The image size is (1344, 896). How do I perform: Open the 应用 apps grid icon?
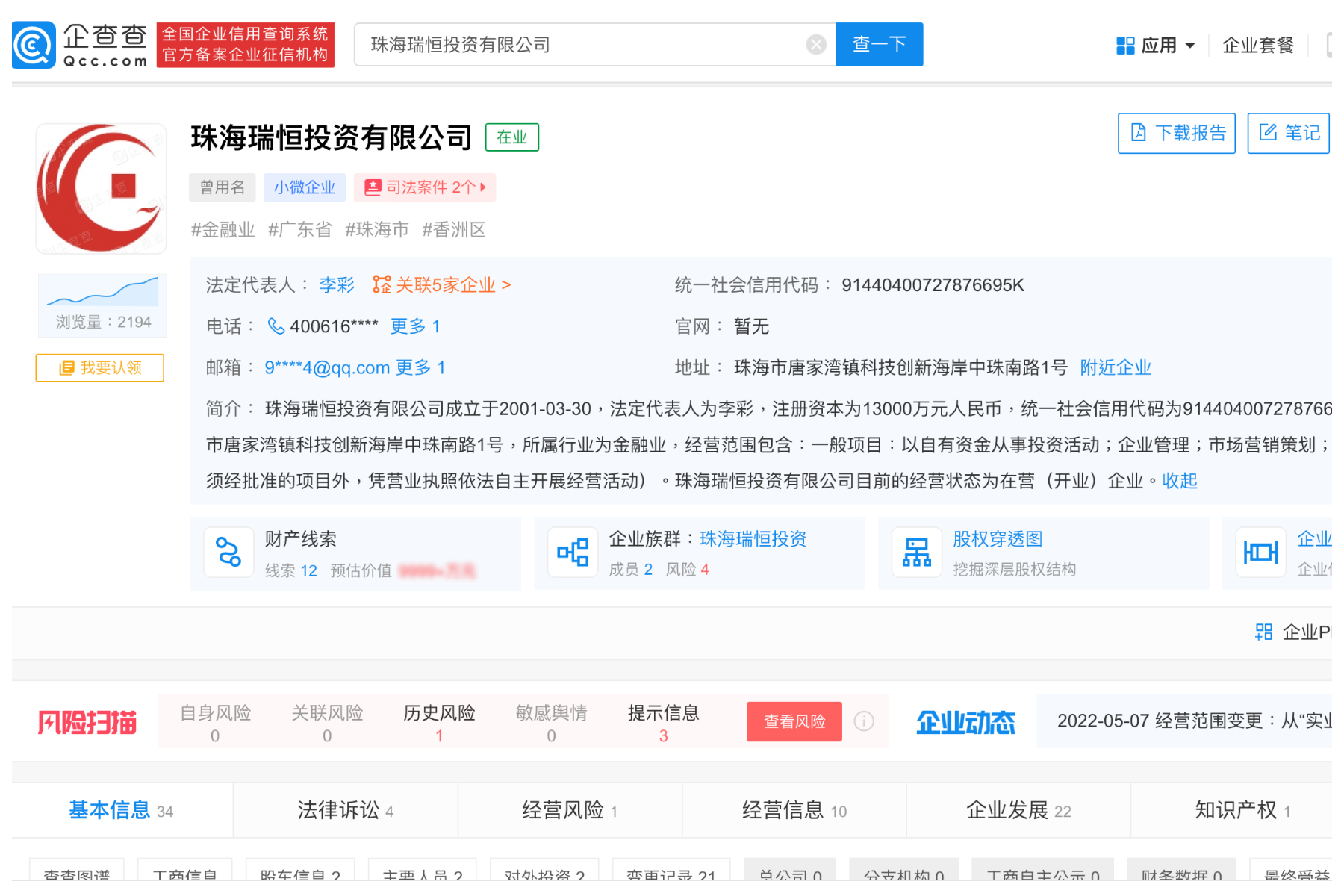(1126, 45)
